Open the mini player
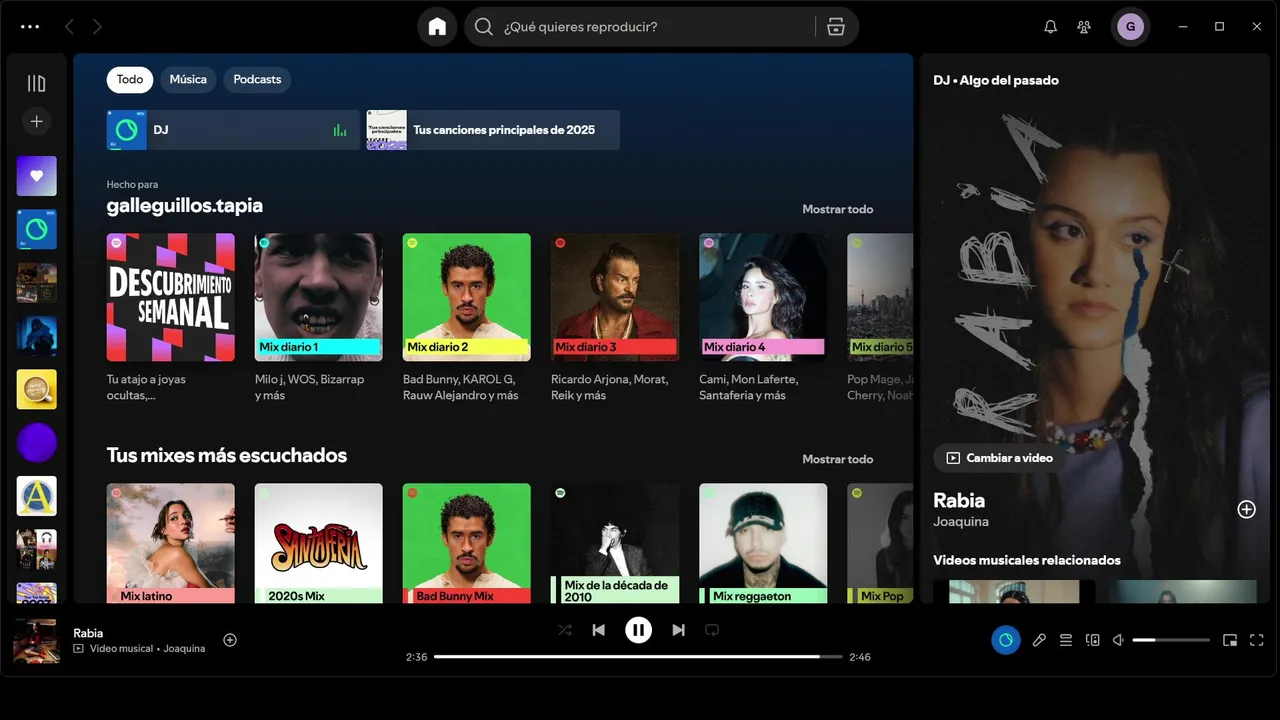This screenshot has height=720, width=1280. tap(1230, 640)
